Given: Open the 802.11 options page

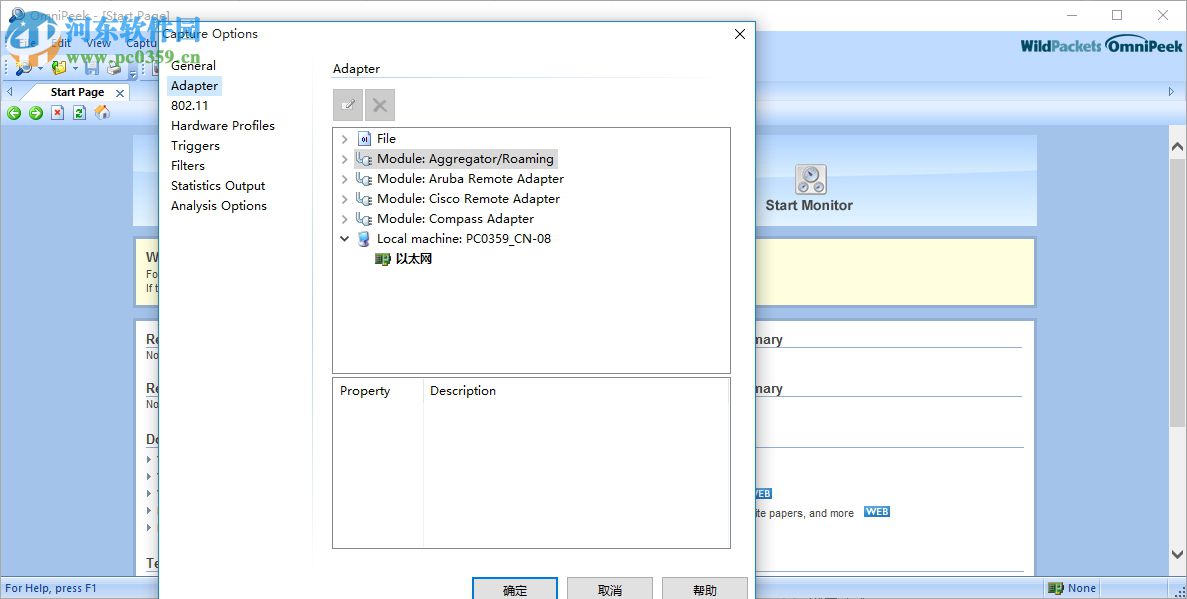Looking at the screenshot, I should pos(189,106).
